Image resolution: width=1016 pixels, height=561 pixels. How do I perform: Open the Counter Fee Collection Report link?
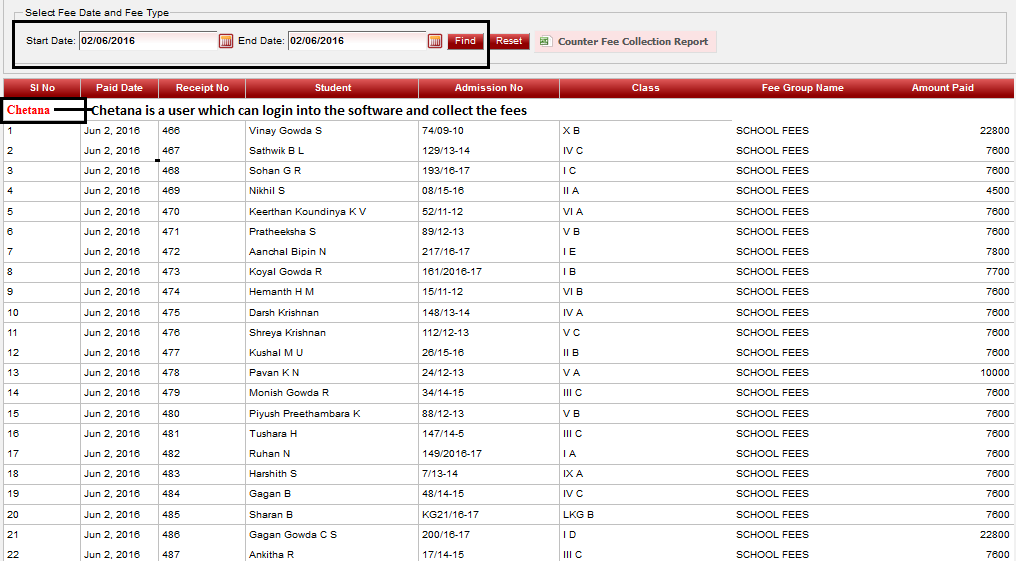[632, 42]
